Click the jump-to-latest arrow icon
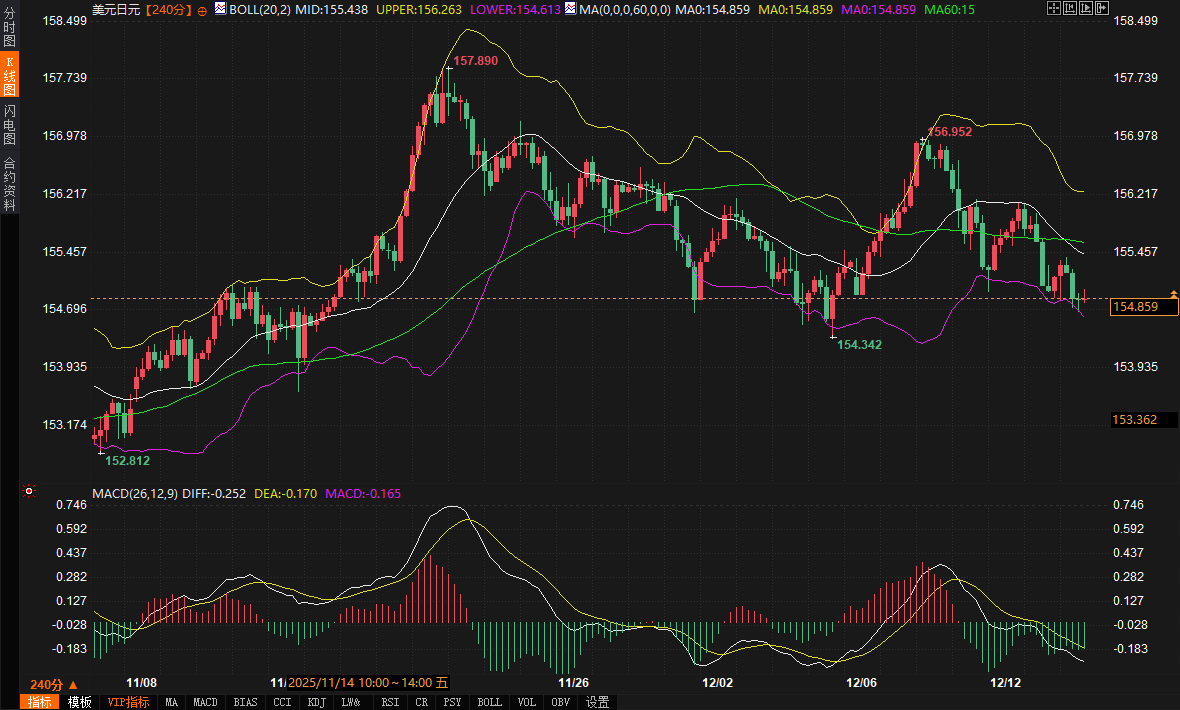 (1101, 8)
